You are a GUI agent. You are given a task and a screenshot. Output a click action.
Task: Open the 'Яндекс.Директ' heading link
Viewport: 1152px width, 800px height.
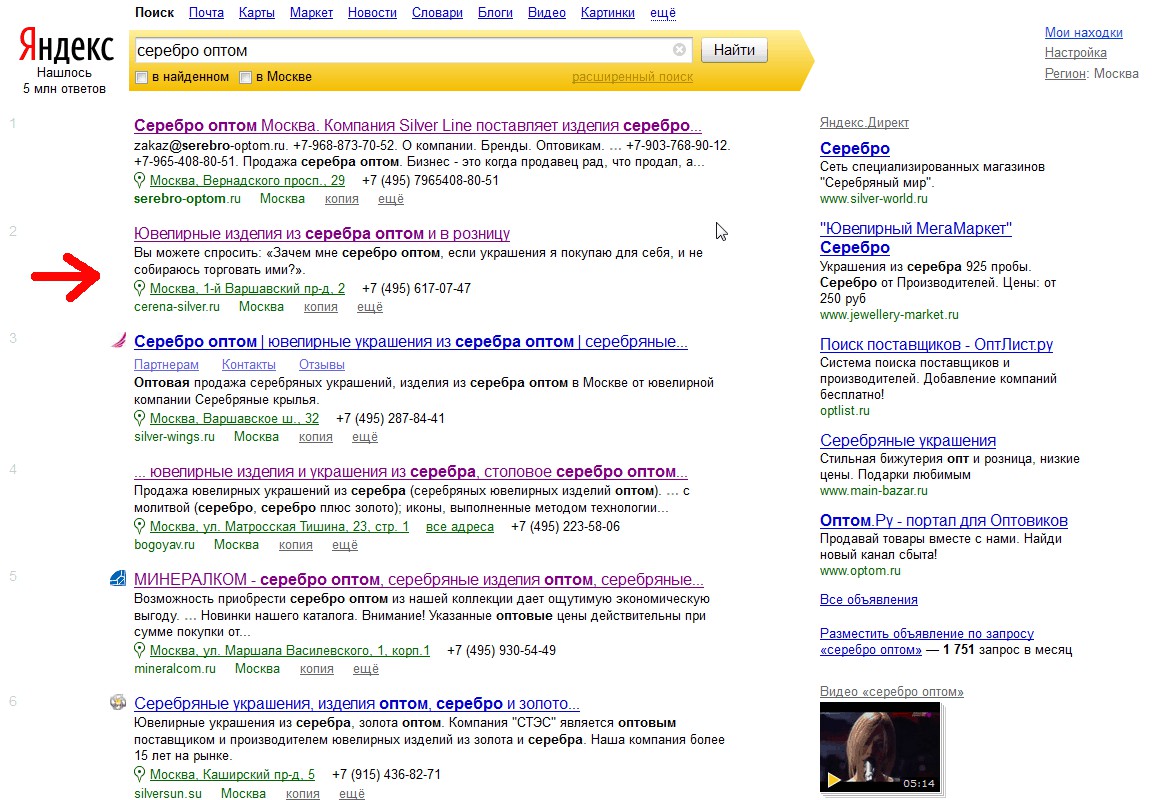[x=864, y=123]
